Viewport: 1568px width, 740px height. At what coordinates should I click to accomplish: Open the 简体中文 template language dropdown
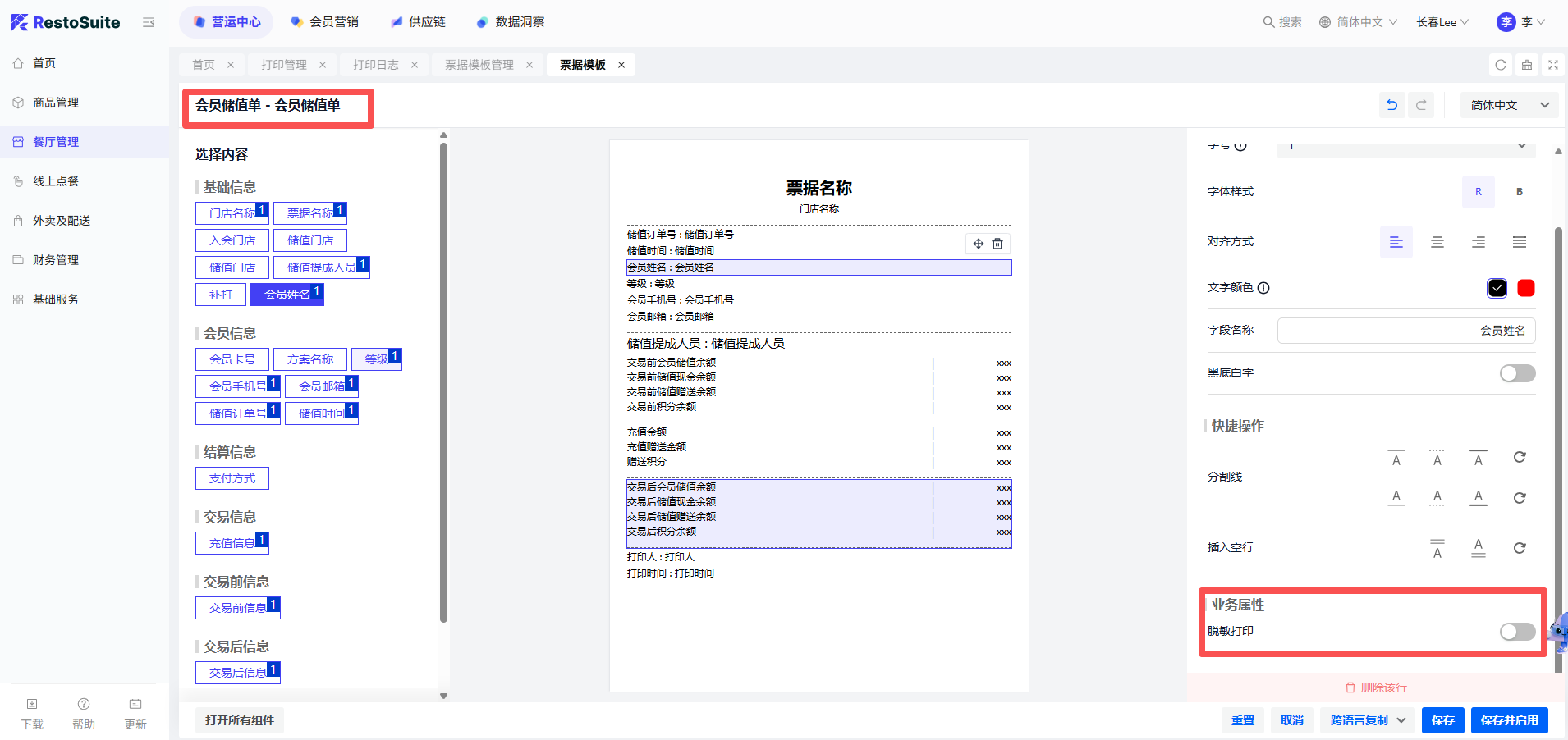[1509, 105]
